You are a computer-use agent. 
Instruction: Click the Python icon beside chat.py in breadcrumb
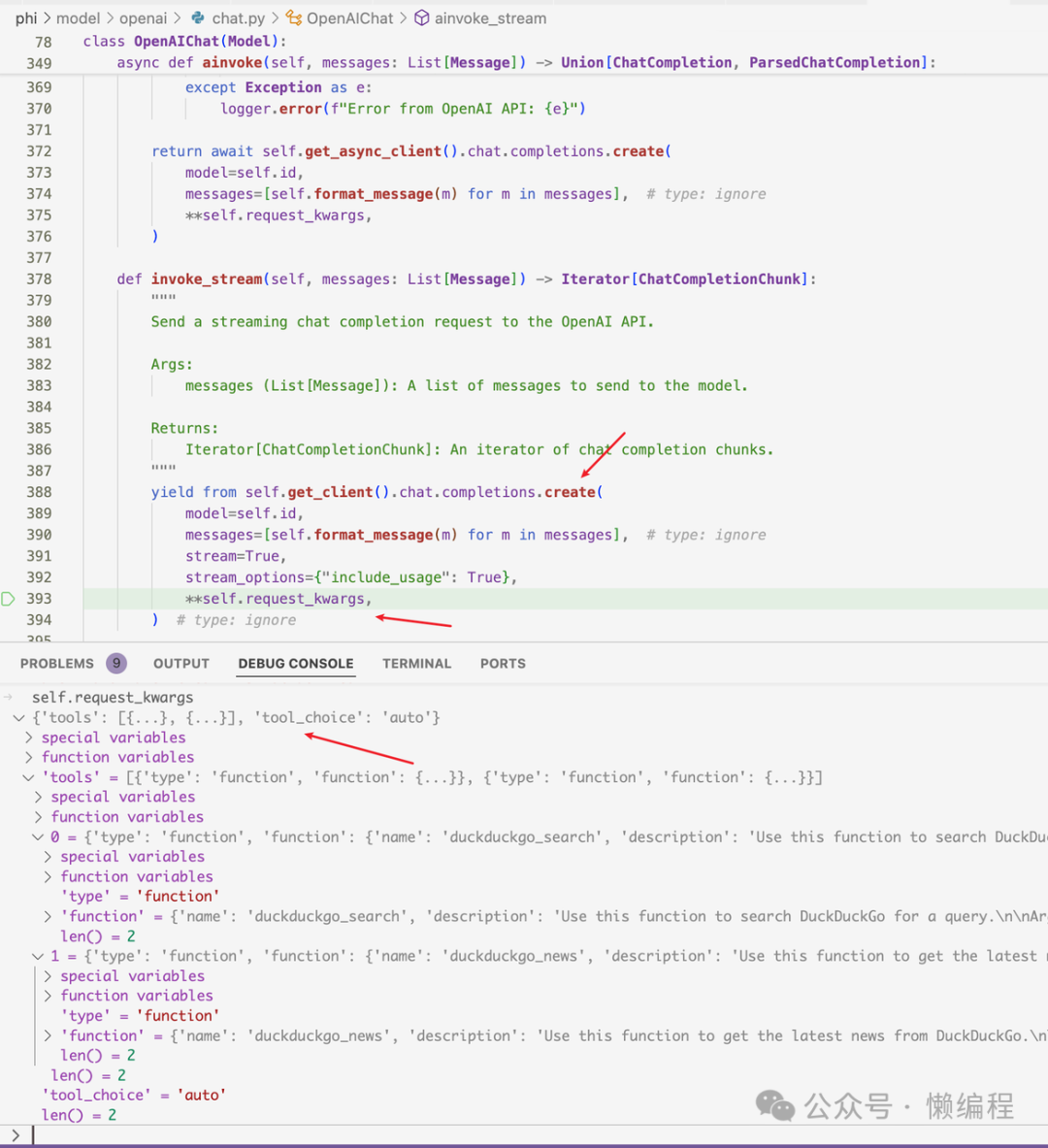(x=200, y=17)
